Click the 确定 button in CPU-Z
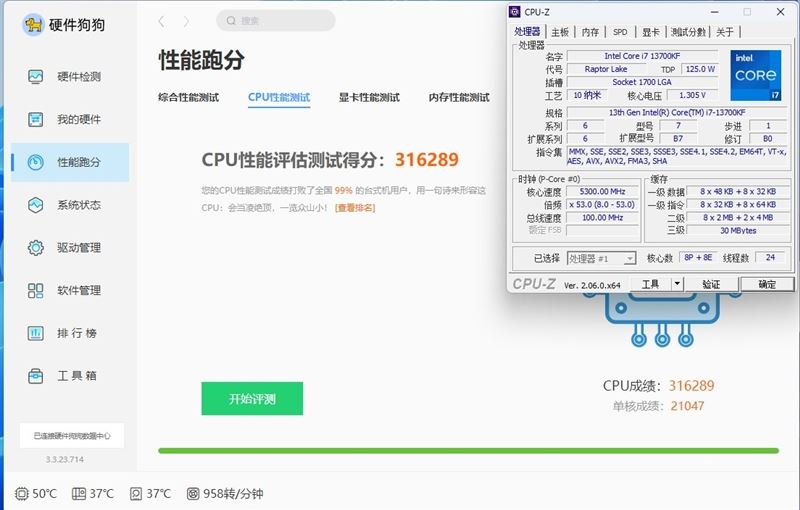 (767, 284)
